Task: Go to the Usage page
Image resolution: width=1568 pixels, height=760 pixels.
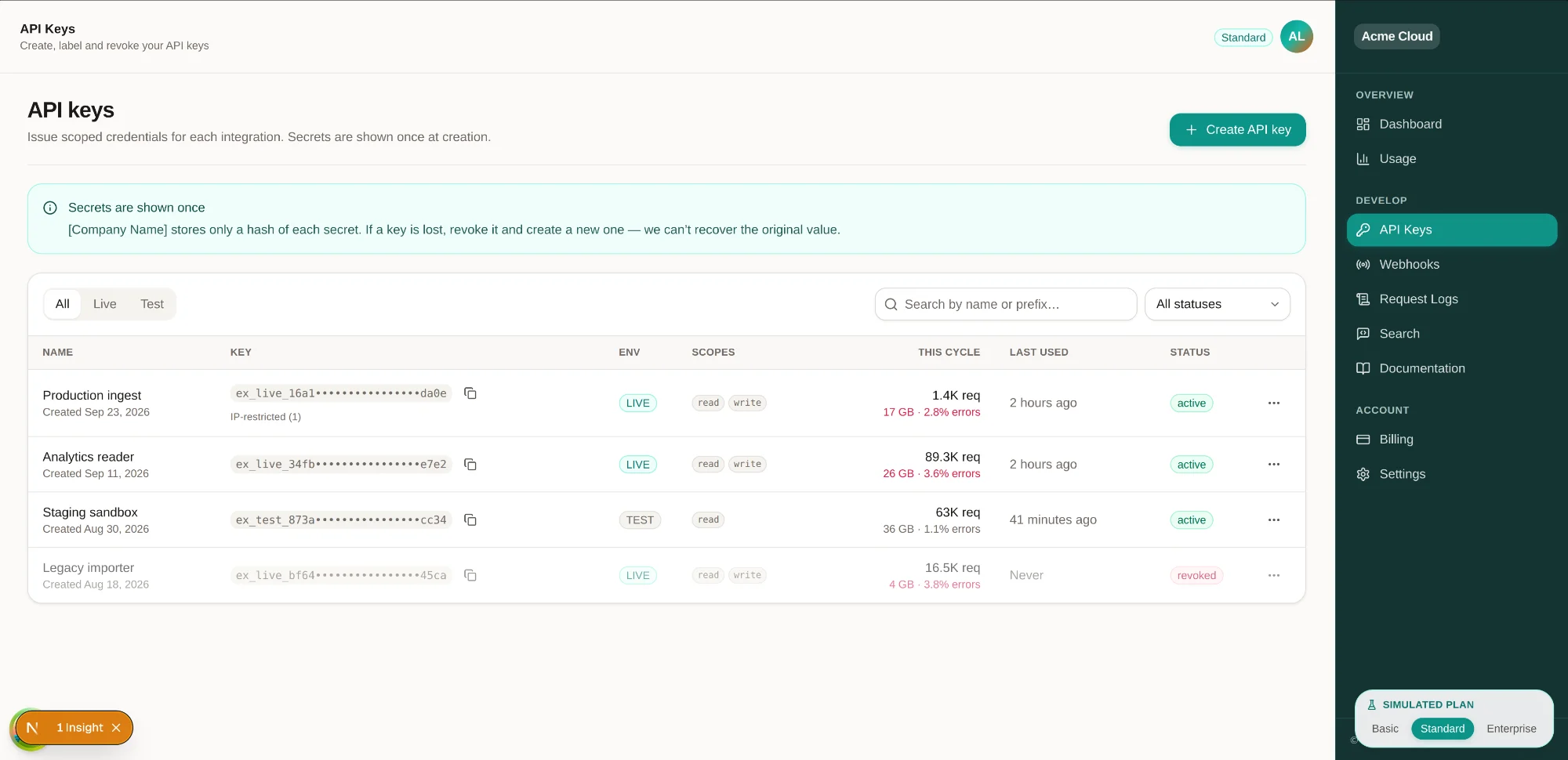Action: click(1451, 159)
